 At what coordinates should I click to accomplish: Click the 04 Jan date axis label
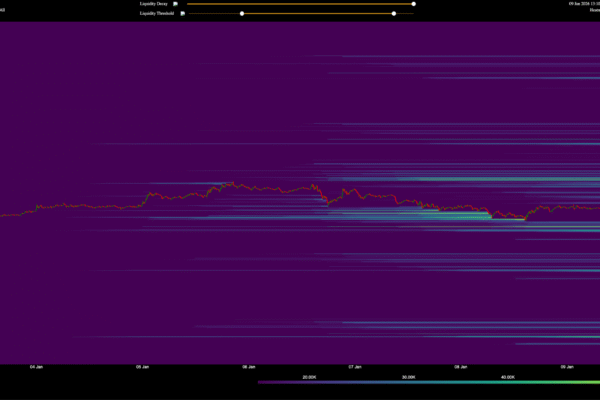(36, 367)
